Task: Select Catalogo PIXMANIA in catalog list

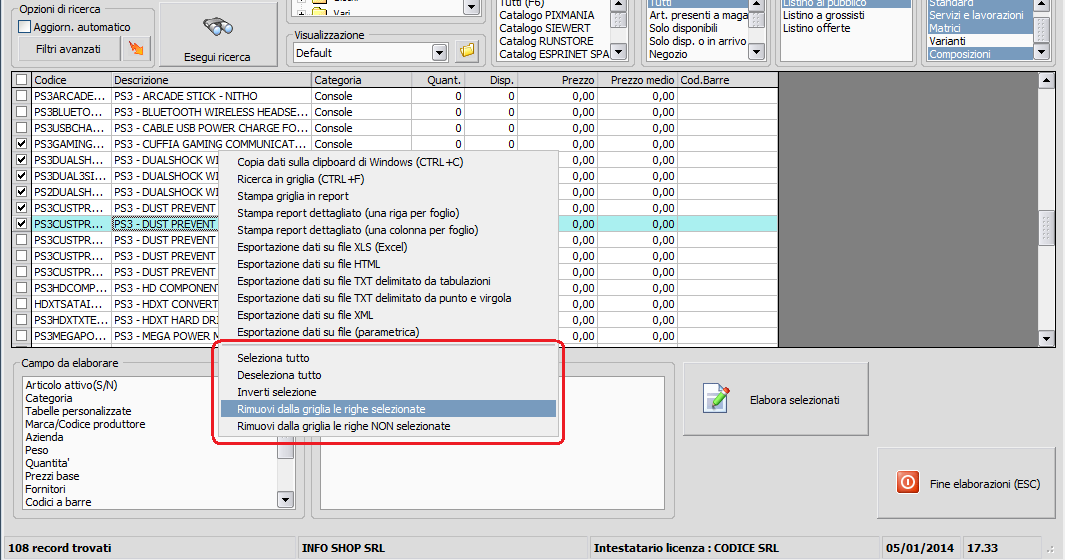Action: (546, 15)
